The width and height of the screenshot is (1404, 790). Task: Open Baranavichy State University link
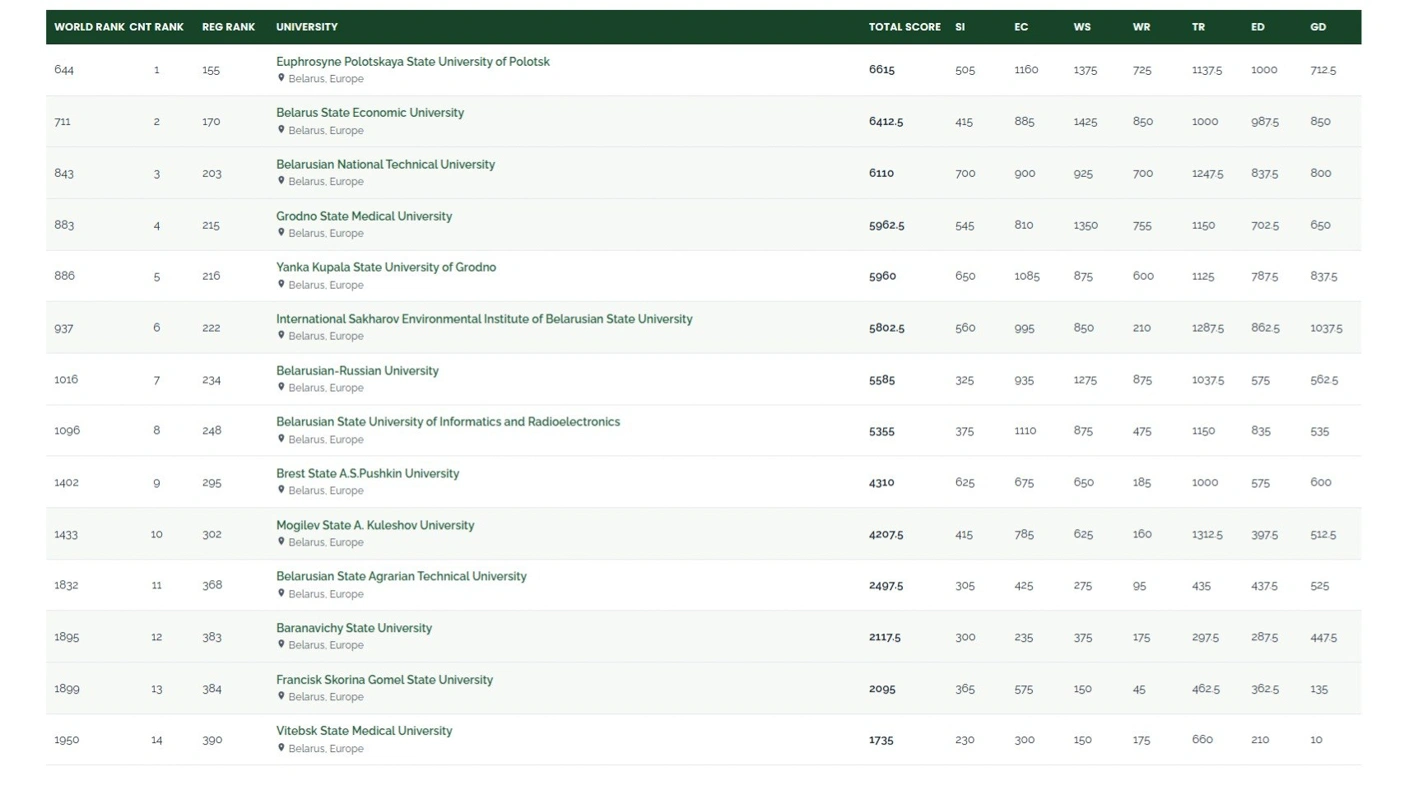[x=354, y=628]
